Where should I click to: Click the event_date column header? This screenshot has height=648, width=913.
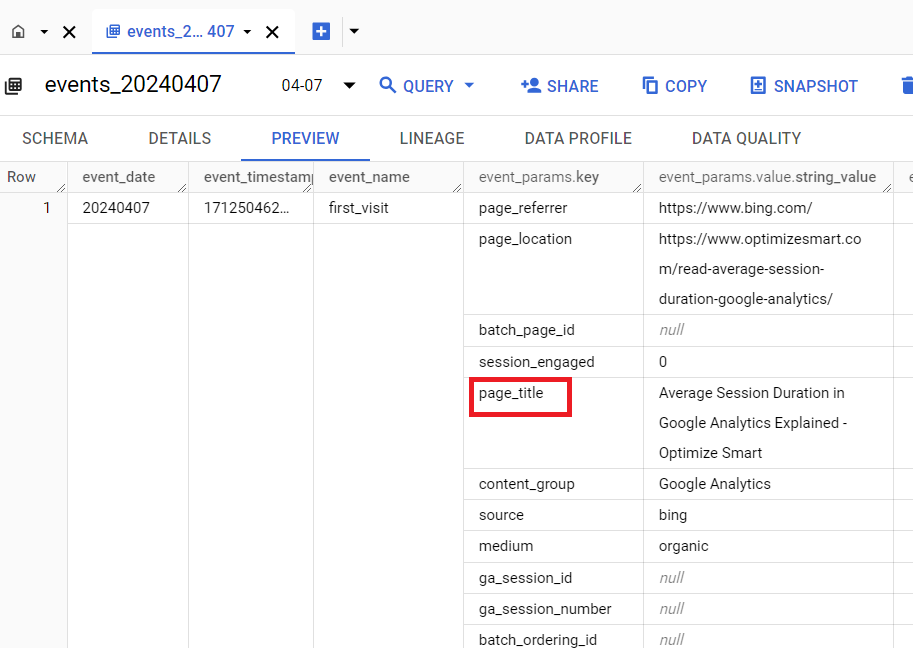click(x=119, y=177)
